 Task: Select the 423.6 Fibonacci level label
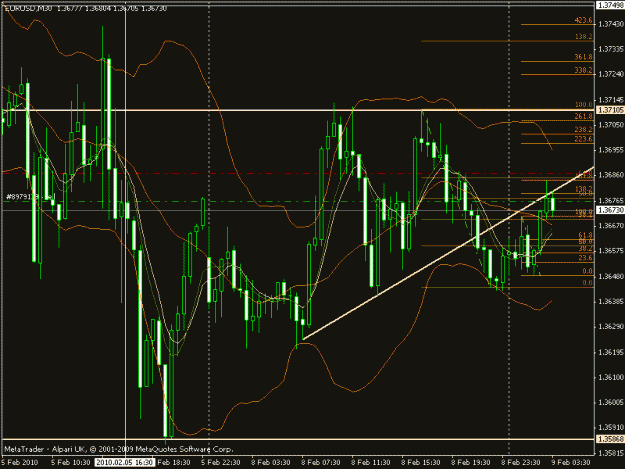click(584, 20)
